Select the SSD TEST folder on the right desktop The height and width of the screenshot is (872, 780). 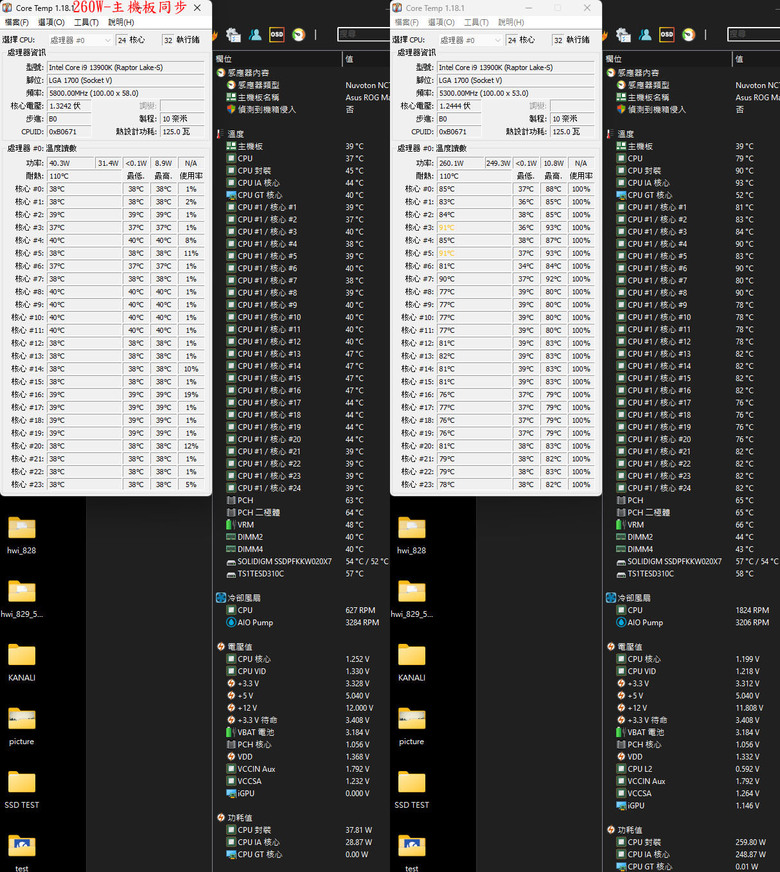click(411, 790)
